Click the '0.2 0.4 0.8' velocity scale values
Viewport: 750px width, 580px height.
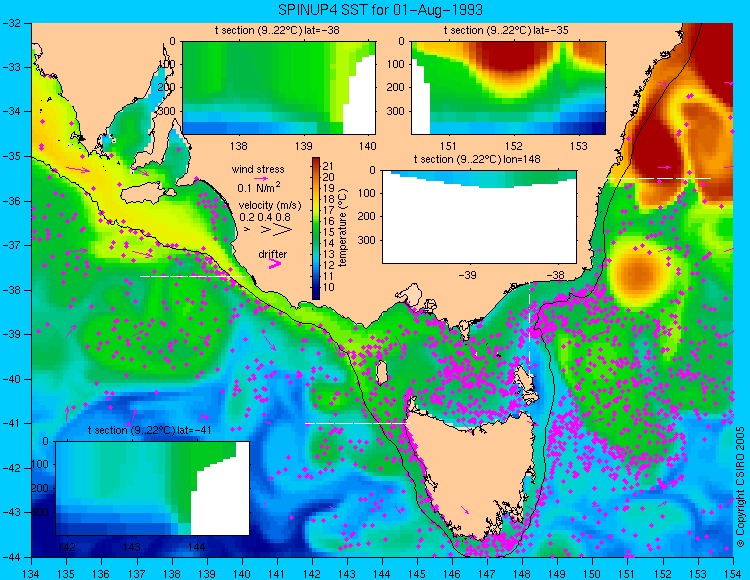[x=265, y=217]
